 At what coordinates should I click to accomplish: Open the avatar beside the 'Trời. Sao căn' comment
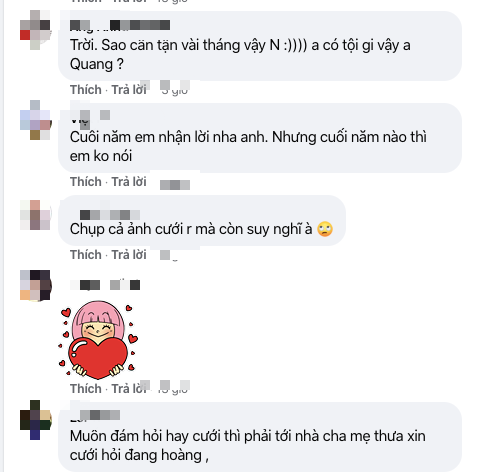click(35, 30)
